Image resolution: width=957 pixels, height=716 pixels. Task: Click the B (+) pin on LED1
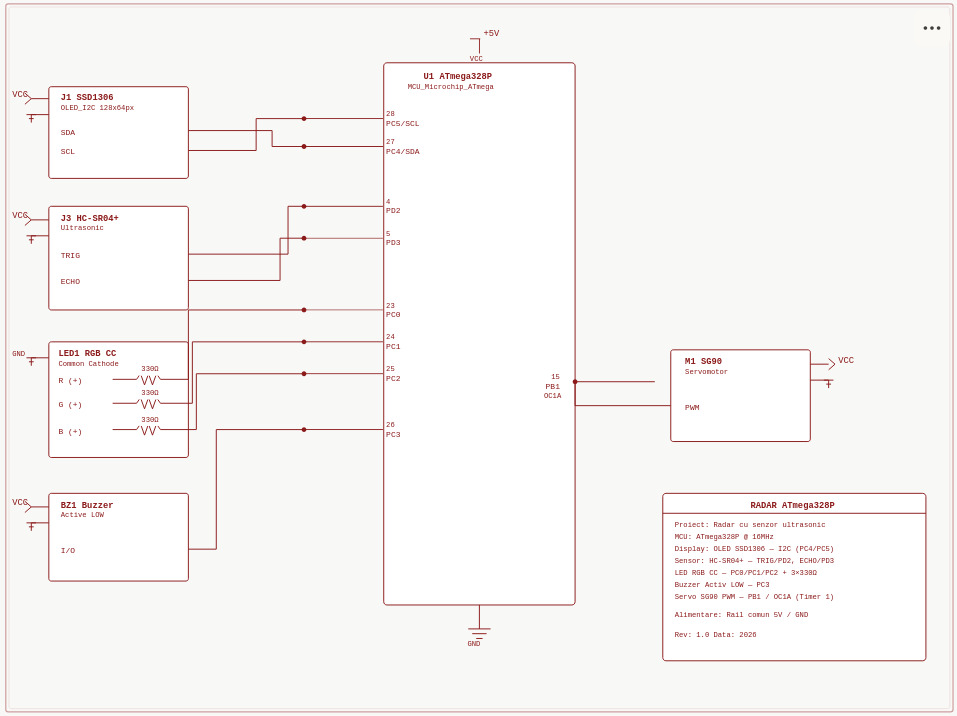click(70, 432)
